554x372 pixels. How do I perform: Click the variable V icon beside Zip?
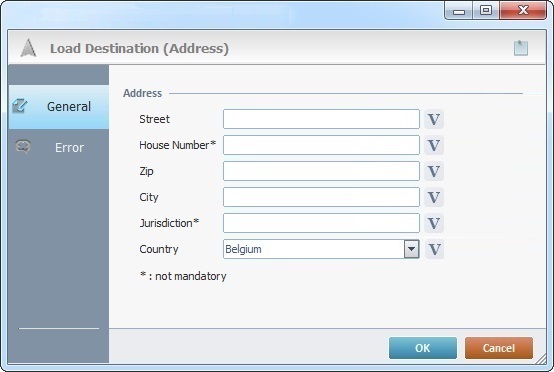[x=434, y=171]
